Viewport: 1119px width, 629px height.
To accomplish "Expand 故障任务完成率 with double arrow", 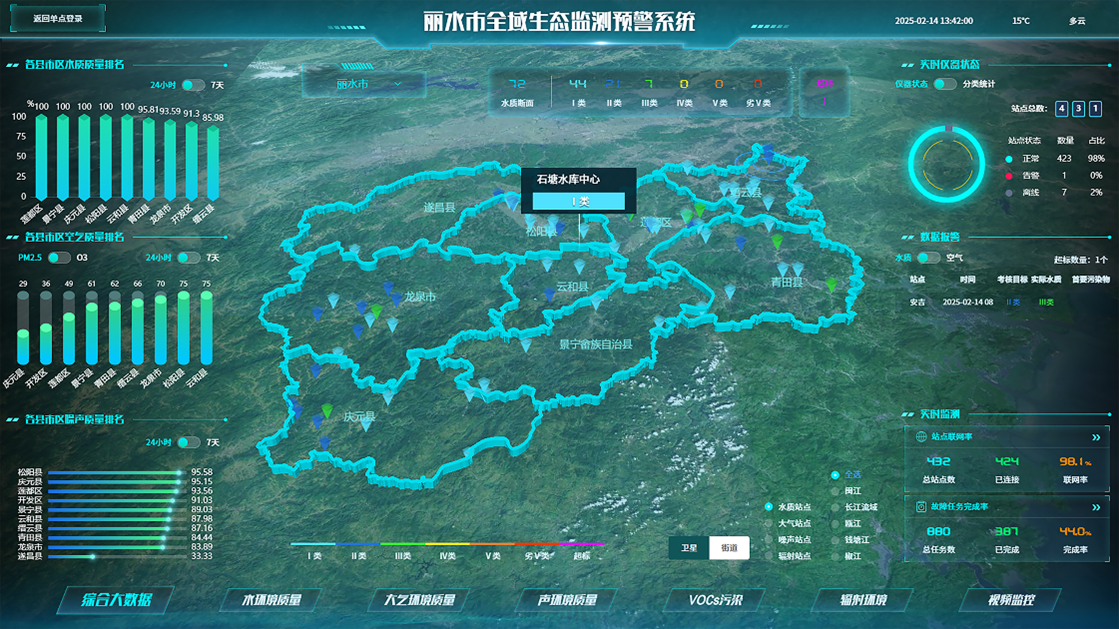I will point(1096,507).
